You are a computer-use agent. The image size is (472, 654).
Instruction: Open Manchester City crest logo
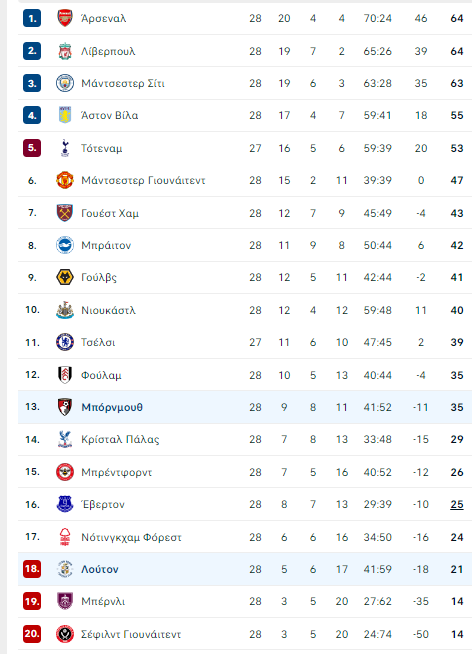click(x=65, y=83)
